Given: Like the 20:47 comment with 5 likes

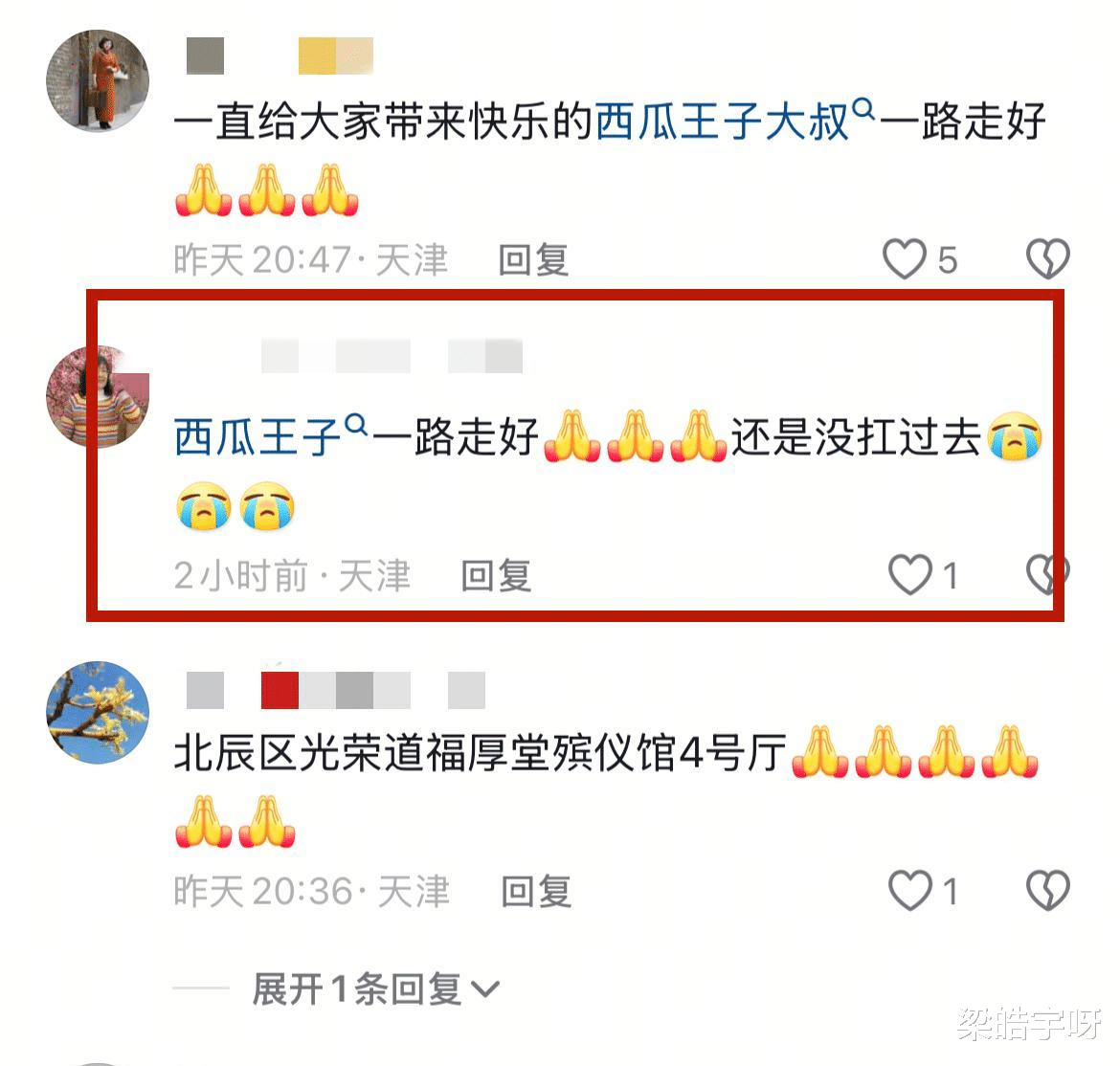Looking at the screenshot, I should (x=905, y=259).
